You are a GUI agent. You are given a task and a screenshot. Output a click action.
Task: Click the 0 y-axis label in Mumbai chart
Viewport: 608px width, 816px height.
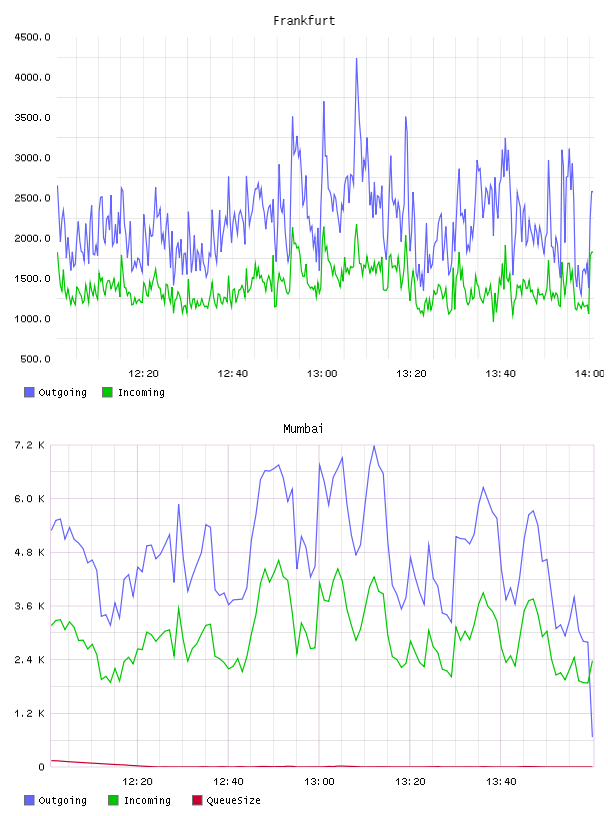click(x=41, y=767)
